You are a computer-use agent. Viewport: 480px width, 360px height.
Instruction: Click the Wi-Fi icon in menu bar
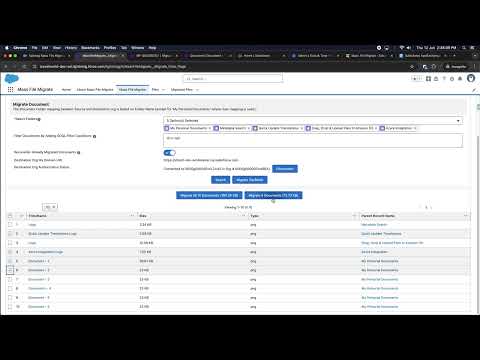[402, 48]
